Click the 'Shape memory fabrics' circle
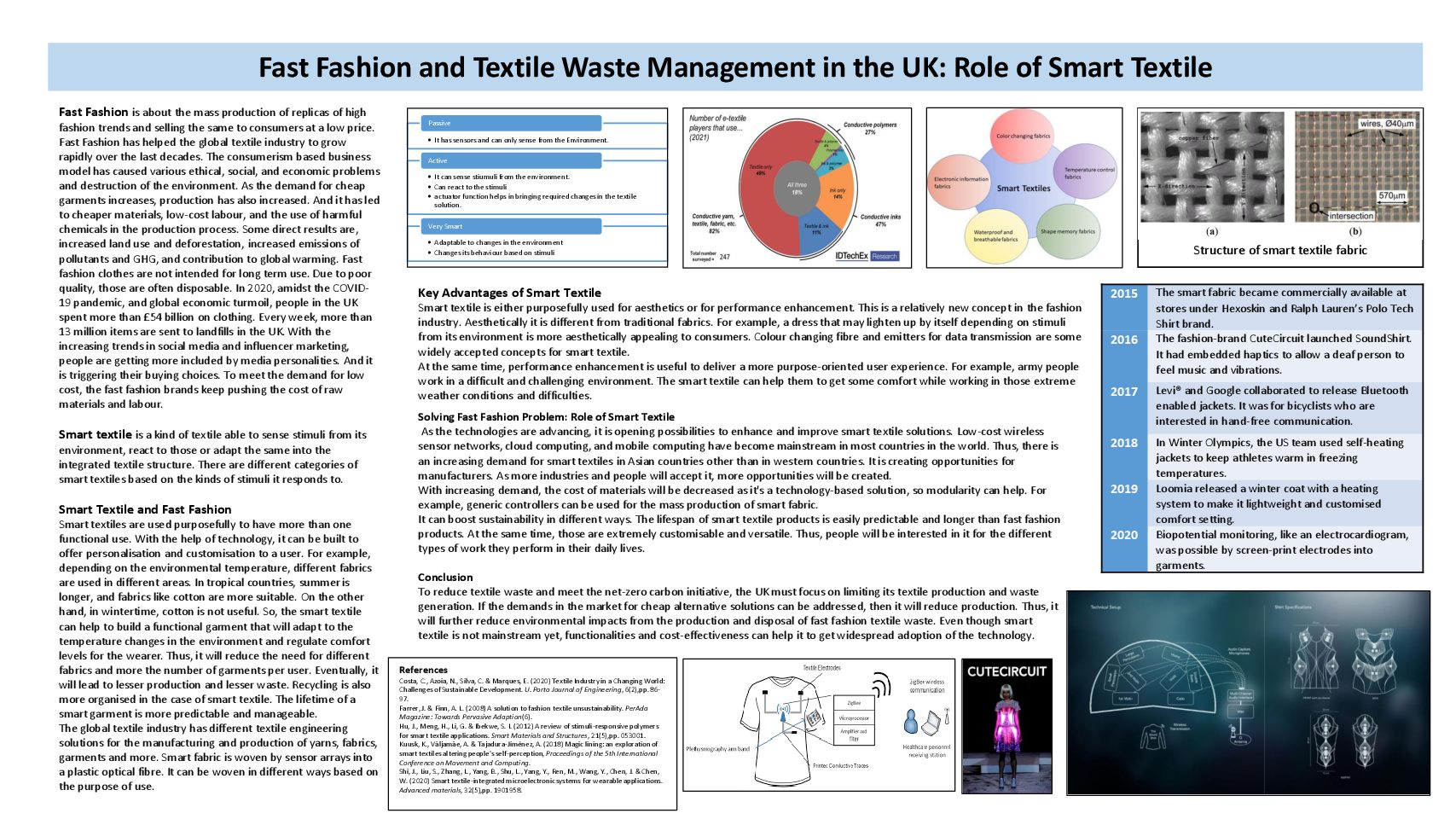The image size is (1456, 819). [x=1067, y=231]
